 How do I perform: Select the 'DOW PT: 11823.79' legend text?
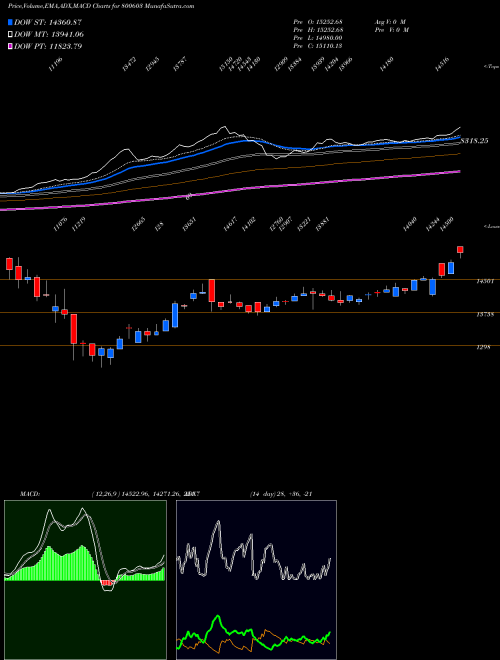[x=48, y=46]
